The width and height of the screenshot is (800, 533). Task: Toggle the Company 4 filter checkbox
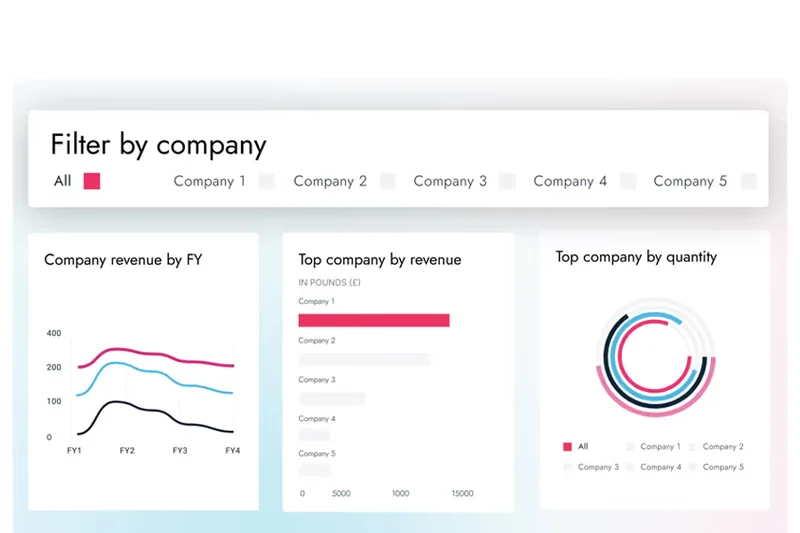628,181
